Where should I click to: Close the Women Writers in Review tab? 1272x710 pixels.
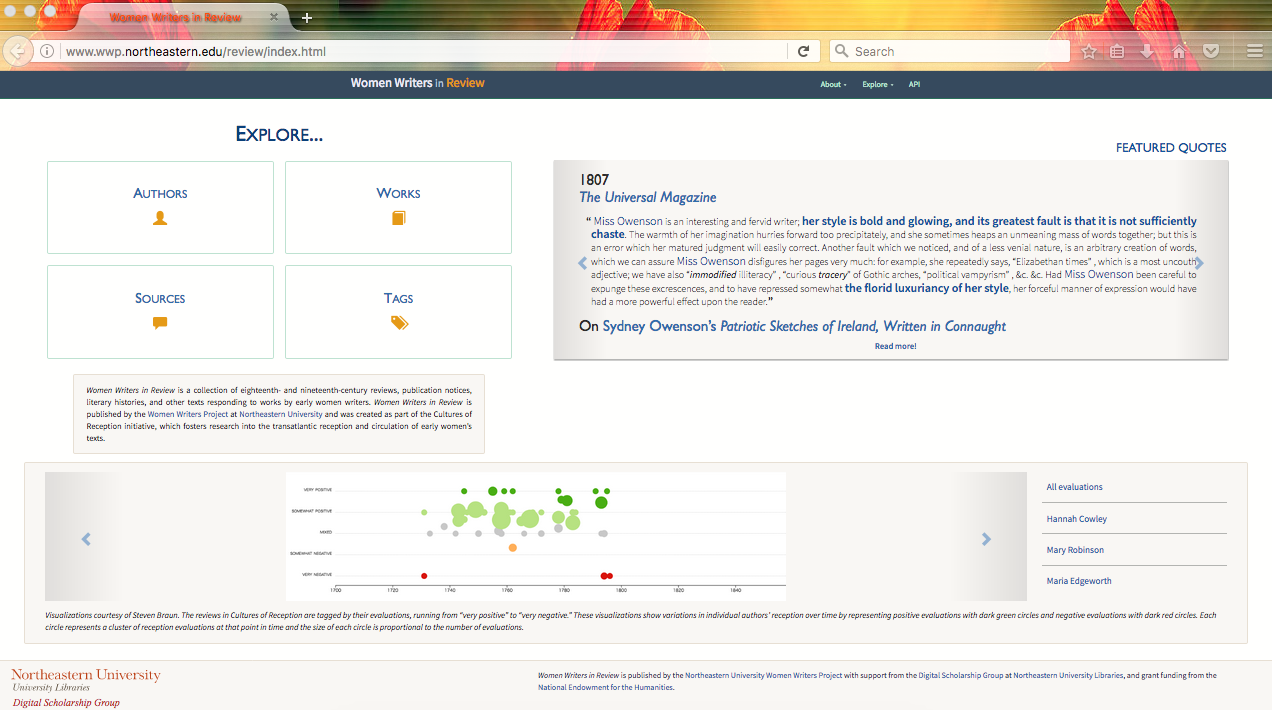coord(275,18)
